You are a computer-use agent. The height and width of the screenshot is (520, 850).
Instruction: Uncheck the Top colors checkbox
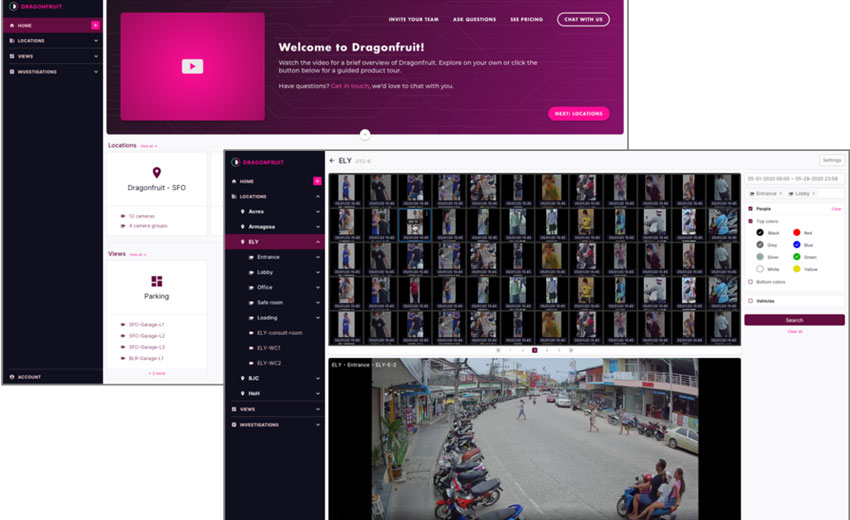[750, 221]
